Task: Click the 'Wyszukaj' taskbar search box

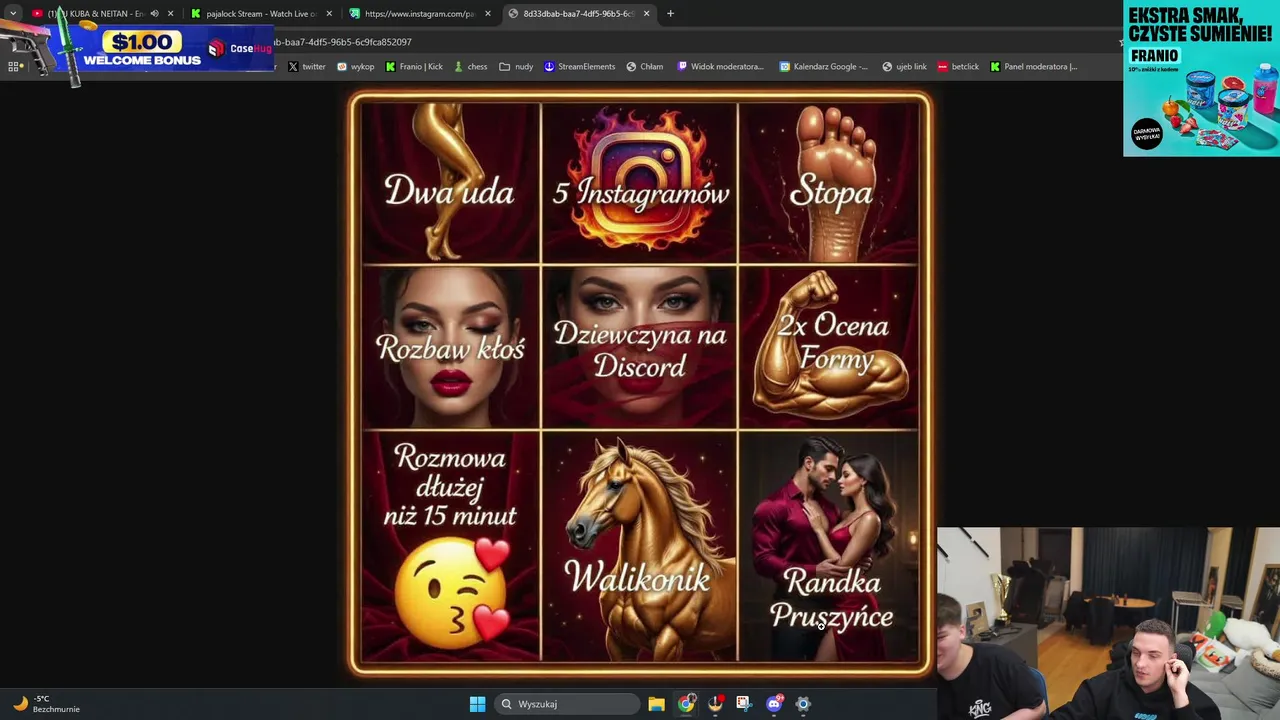Action: click(x=567, y=704)
